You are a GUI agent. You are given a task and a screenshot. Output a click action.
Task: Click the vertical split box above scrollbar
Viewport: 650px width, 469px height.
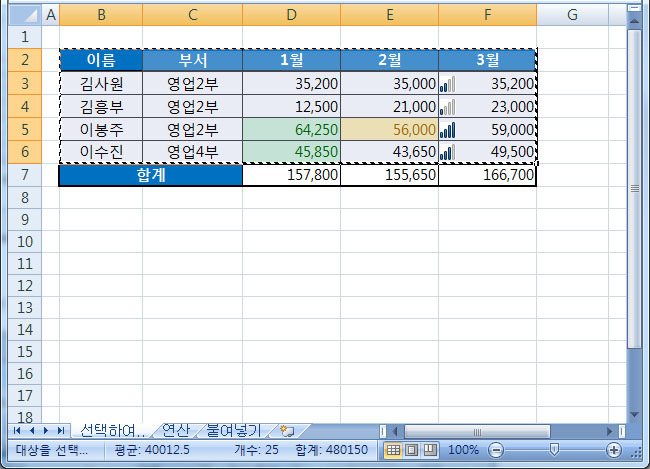(634, 8)
